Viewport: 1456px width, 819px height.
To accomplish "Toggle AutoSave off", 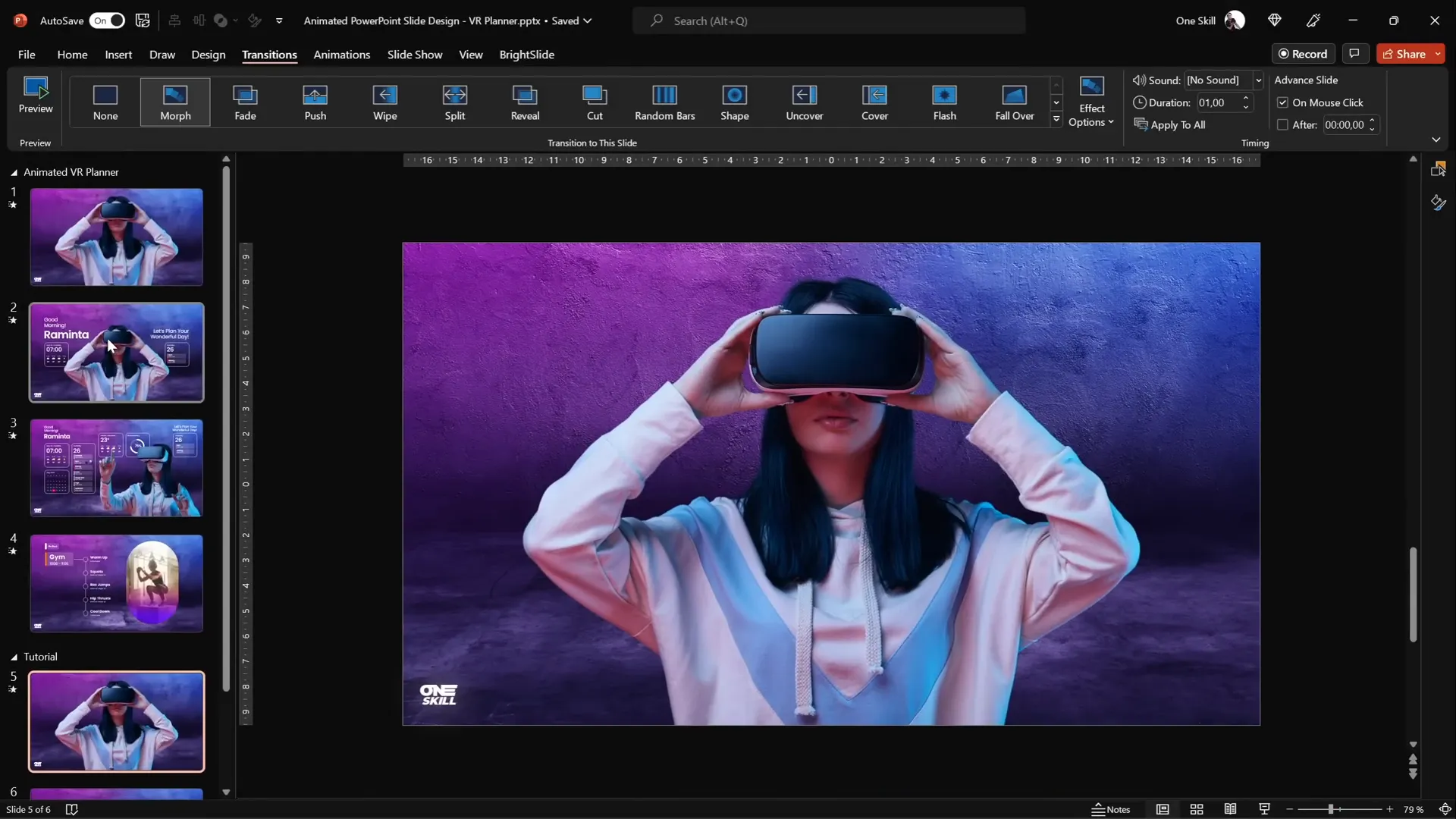I will pyautogui.click(x=107, y=20).
